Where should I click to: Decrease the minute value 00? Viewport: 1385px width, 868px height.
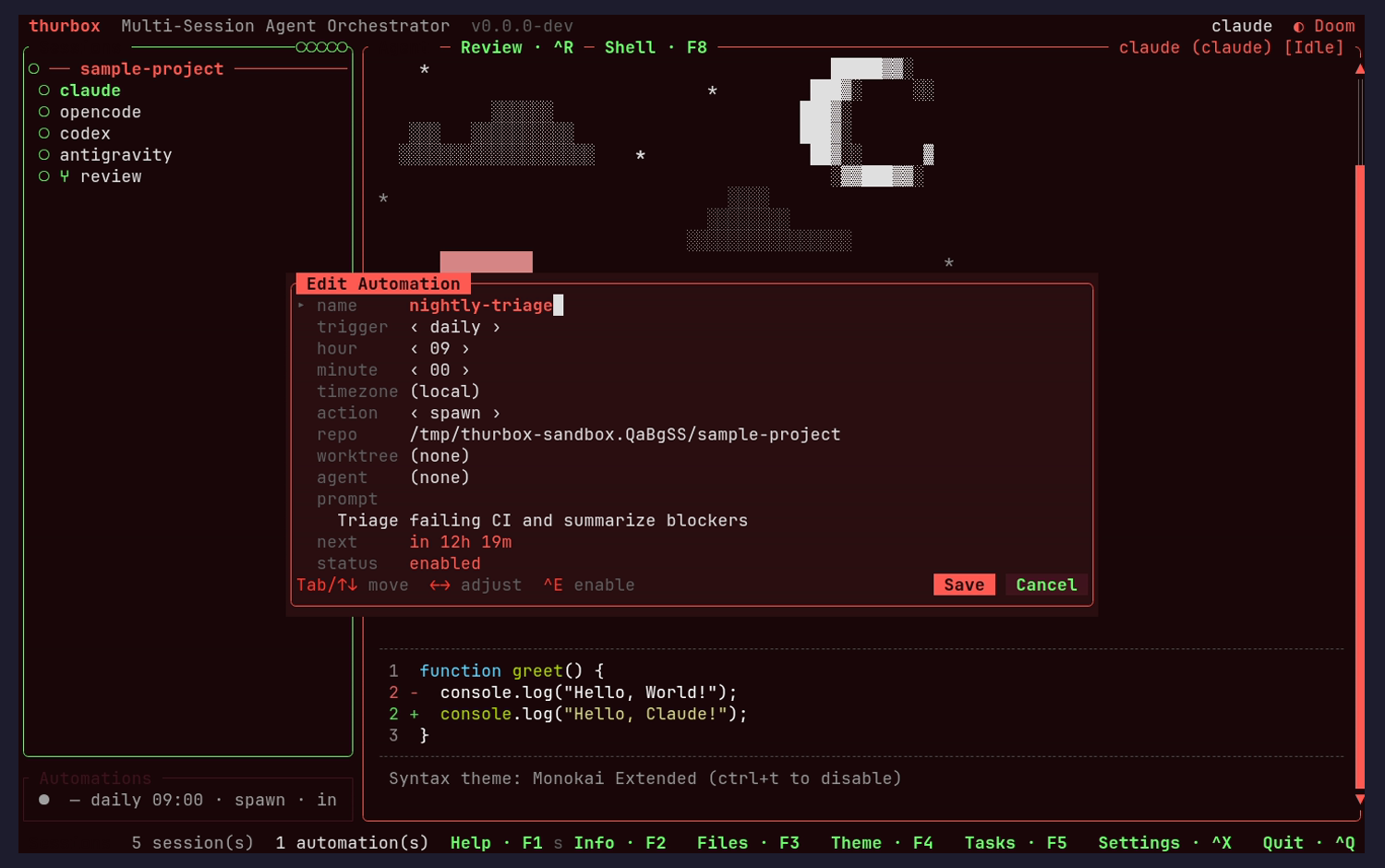[x=414, y=370]
